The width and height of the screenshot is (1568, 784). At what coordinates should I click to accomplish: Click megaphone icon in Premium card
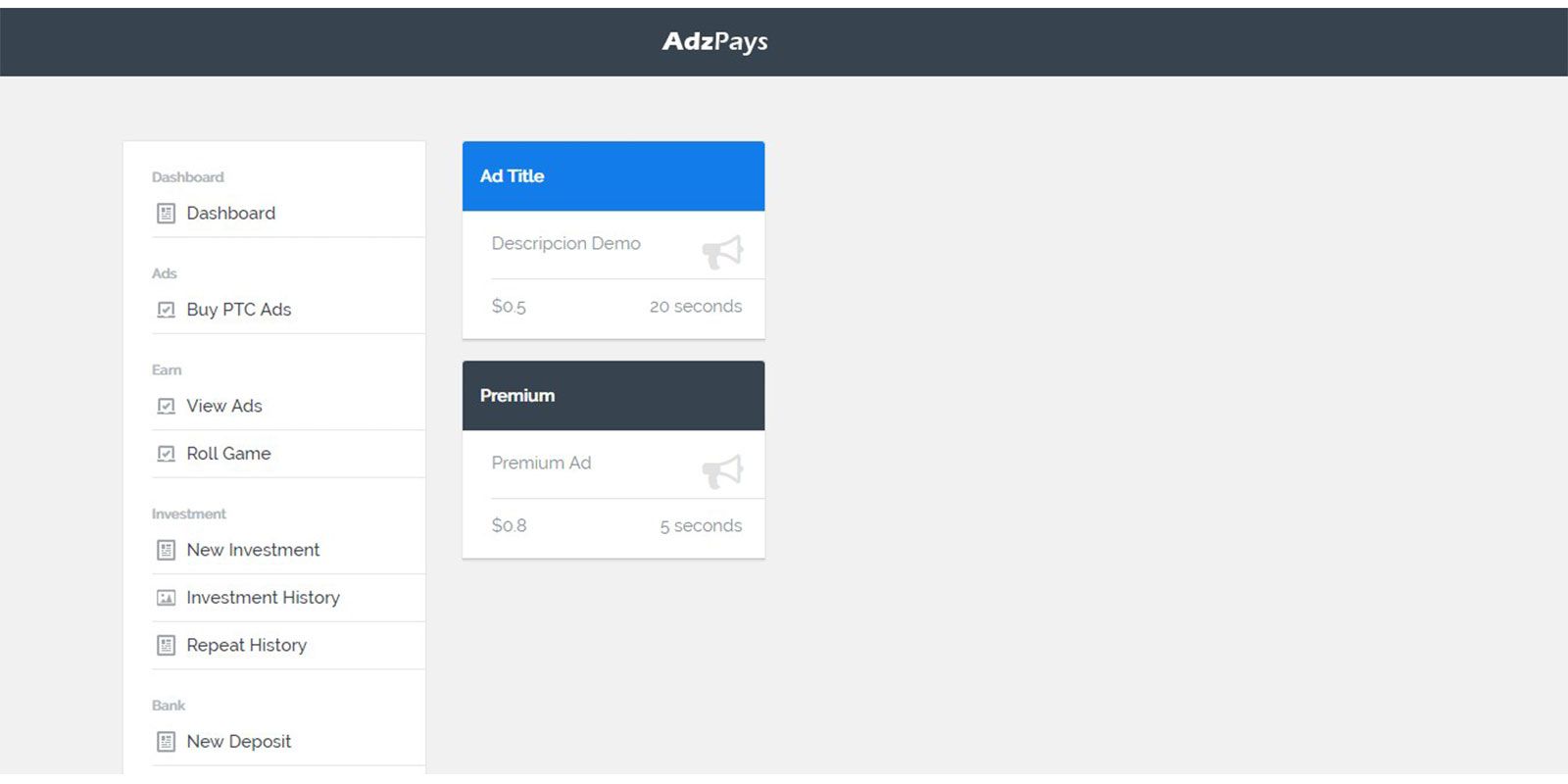722,471
